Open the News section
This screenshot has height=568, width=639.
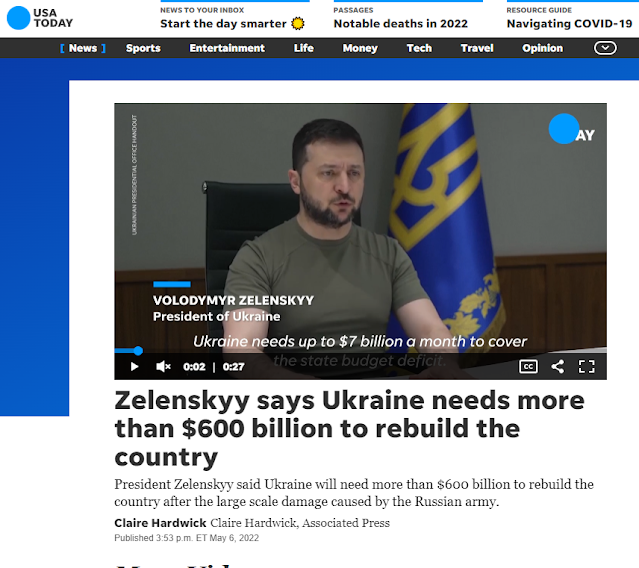(83, 48)
